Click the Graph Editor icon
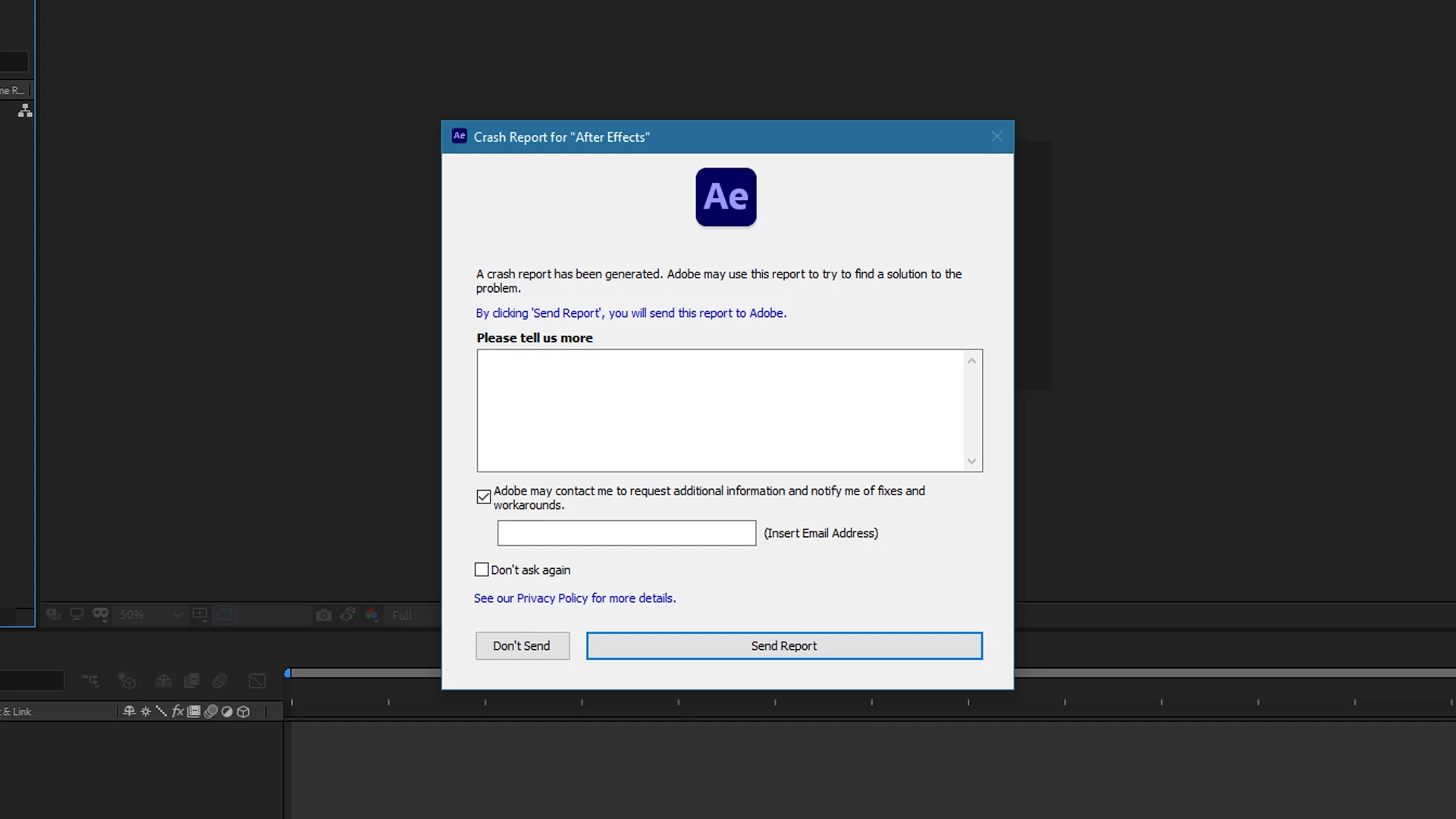Image resolution: width=1456 pixels, height=819 pixels. [257, 681]
